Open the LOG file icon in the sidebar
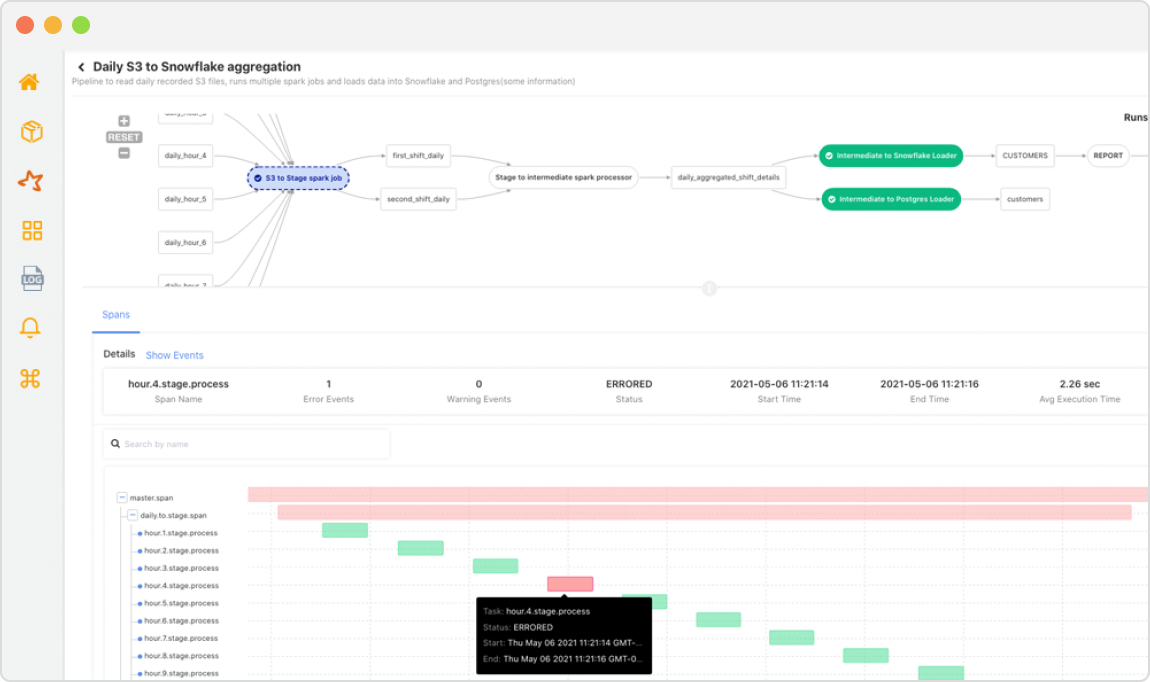Screen dimensions: 1150x682 point(30,279)
